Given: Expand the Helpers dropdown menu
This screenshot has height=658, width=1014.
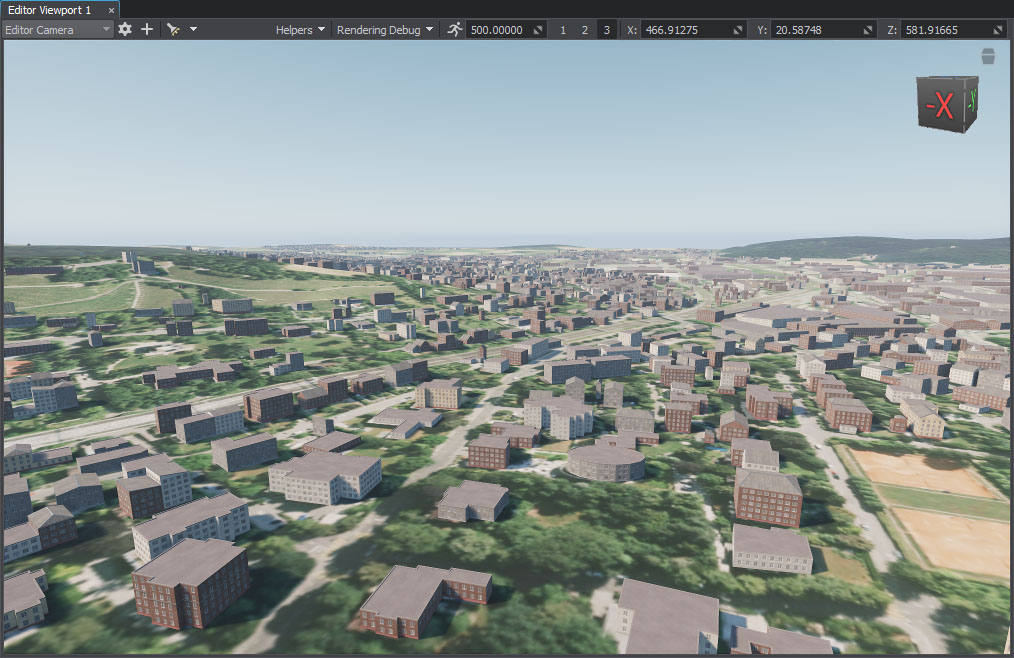Looking at the screenshot, I should [x=301, y=30].
